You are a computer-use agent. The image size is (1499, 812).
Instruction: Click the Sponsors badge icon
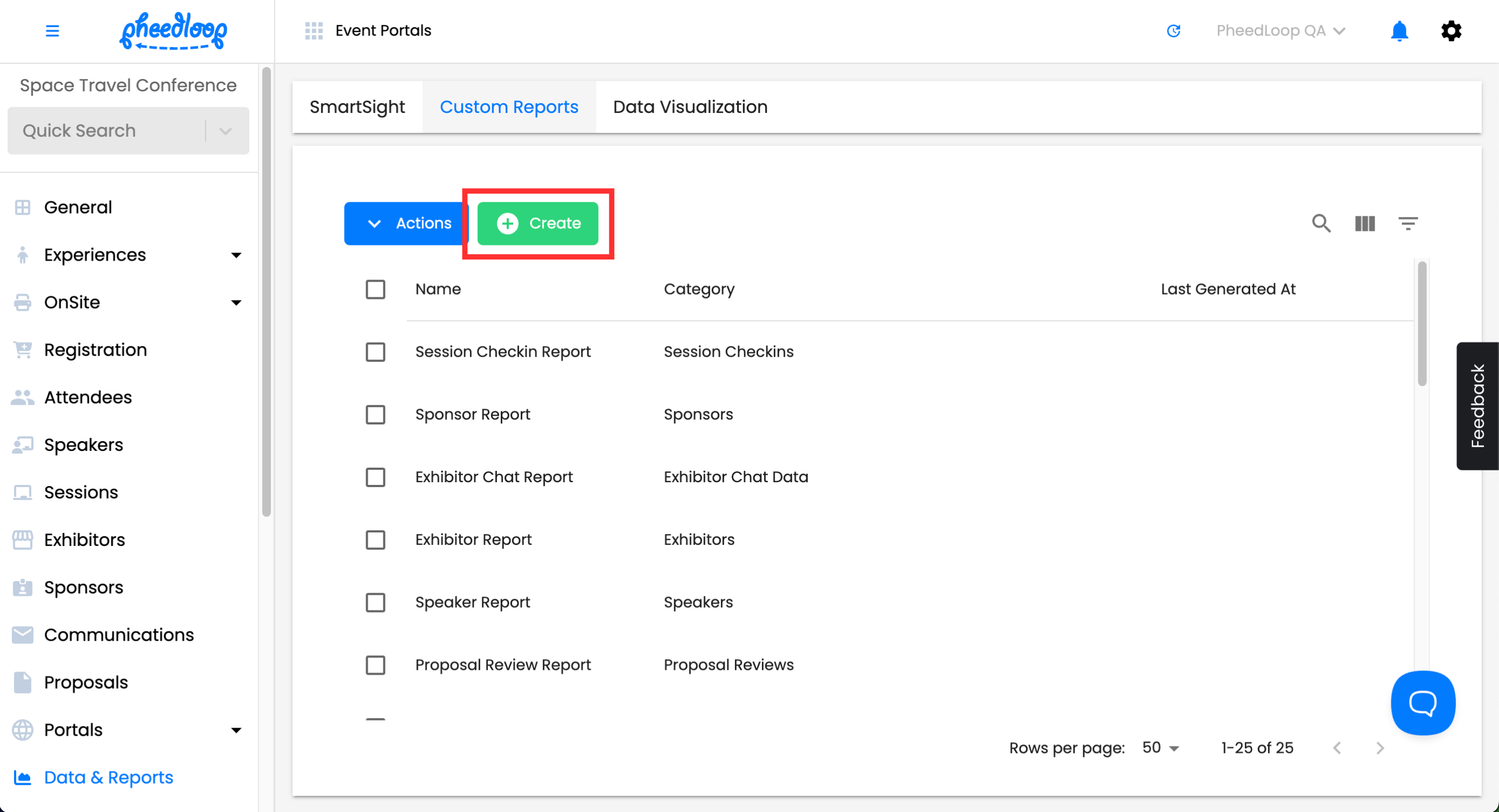click(x=22, y=588)
